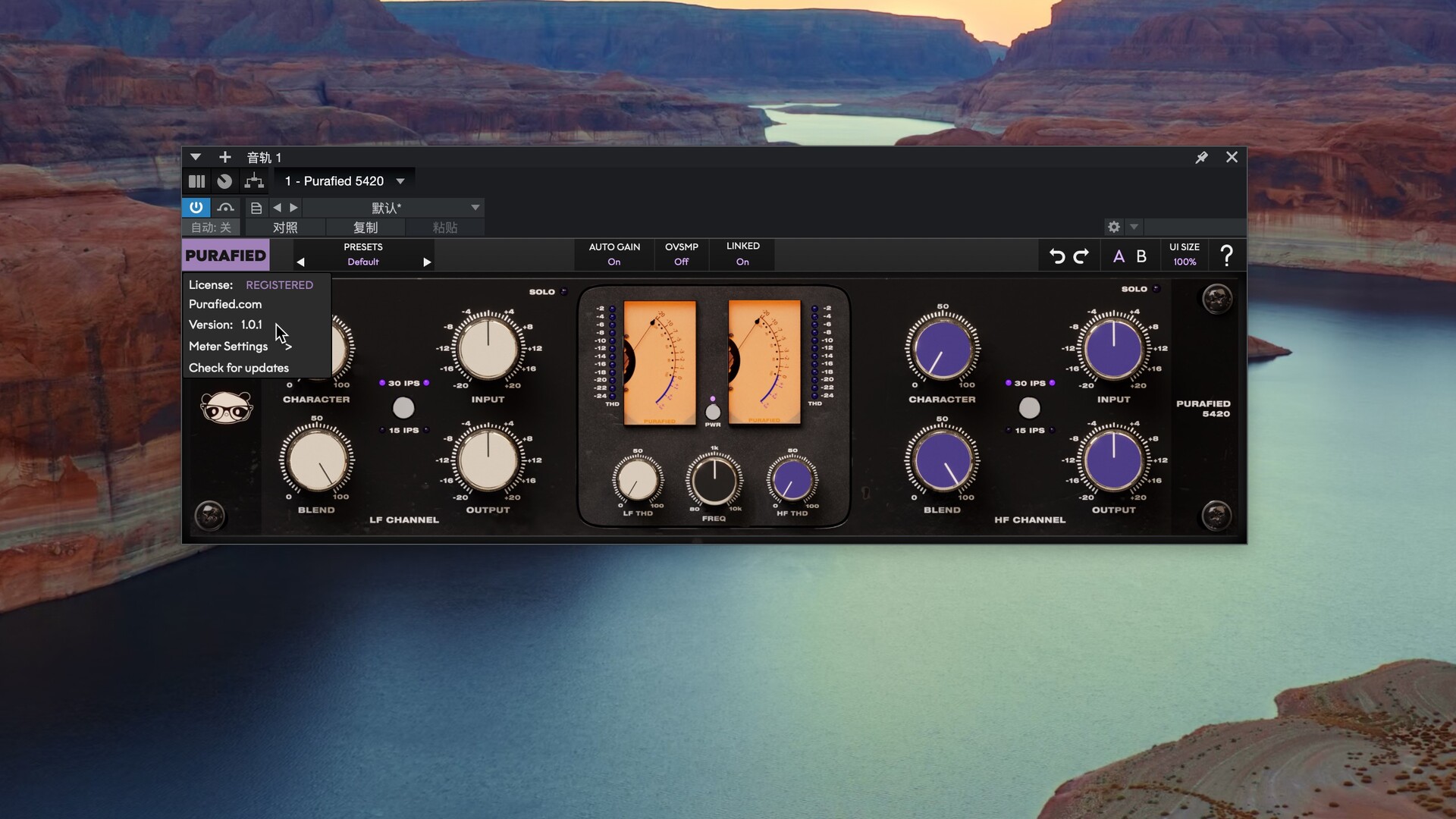Viewport: 1456px width, 819px height.
Task: Click the gear settings icon
Action: (1113, 227)
